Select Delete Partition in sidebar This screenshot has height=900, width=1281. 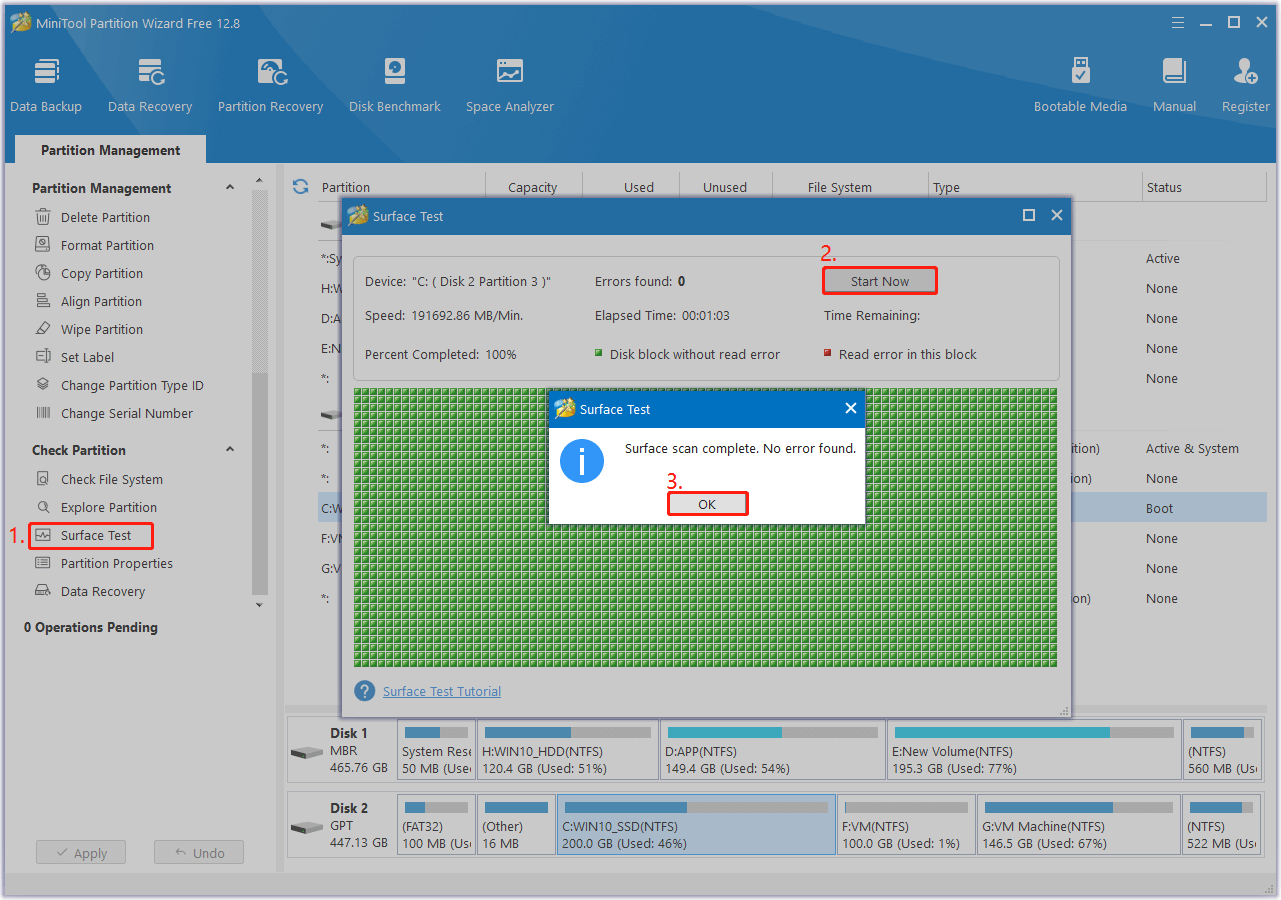pos(105,217)
